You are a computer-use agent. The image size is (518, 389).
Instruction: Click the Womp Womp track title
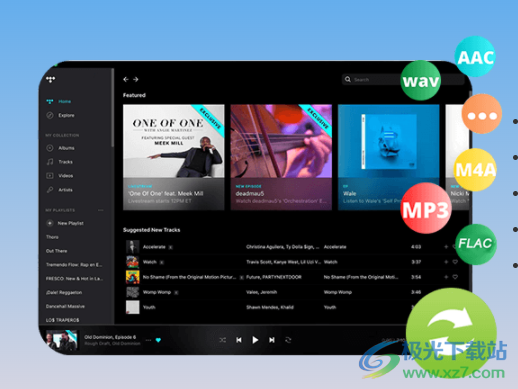coord(157,292)
